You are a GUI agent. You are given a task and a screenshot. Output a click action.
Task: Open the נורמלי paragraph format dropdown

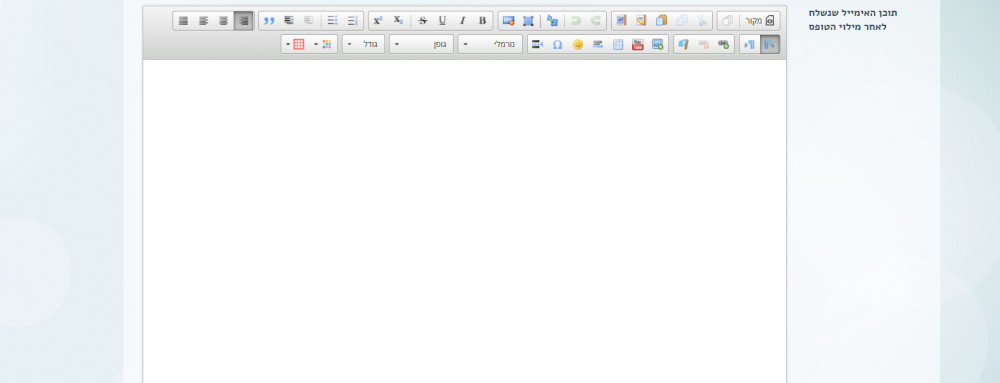tap(490, 45)
